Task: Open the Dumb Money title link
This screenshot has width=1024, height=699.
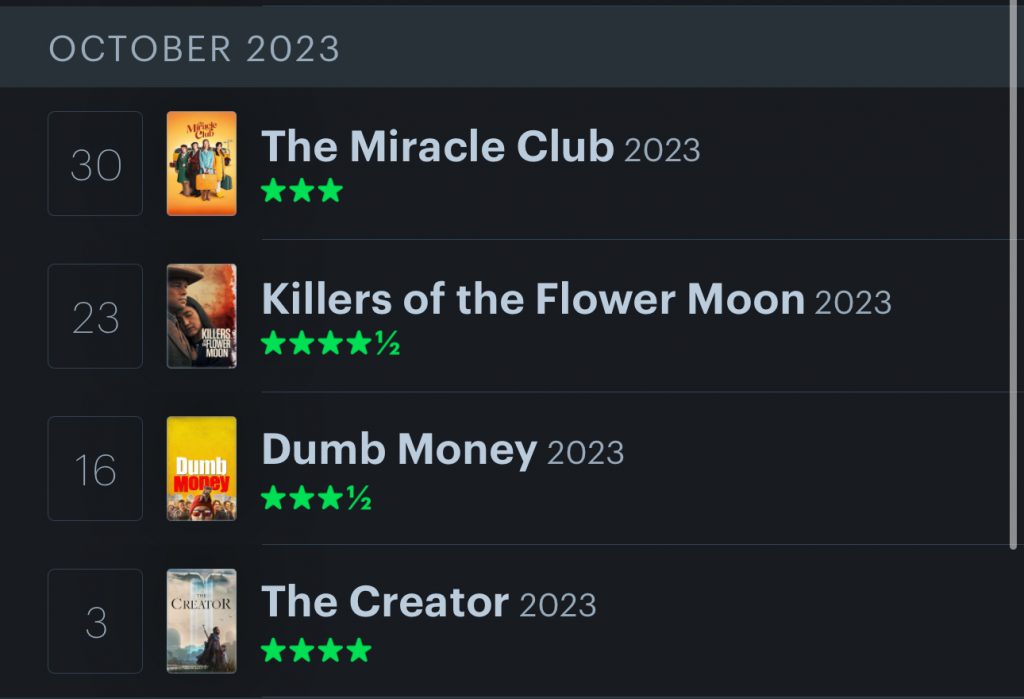Action: coord(399,451)
